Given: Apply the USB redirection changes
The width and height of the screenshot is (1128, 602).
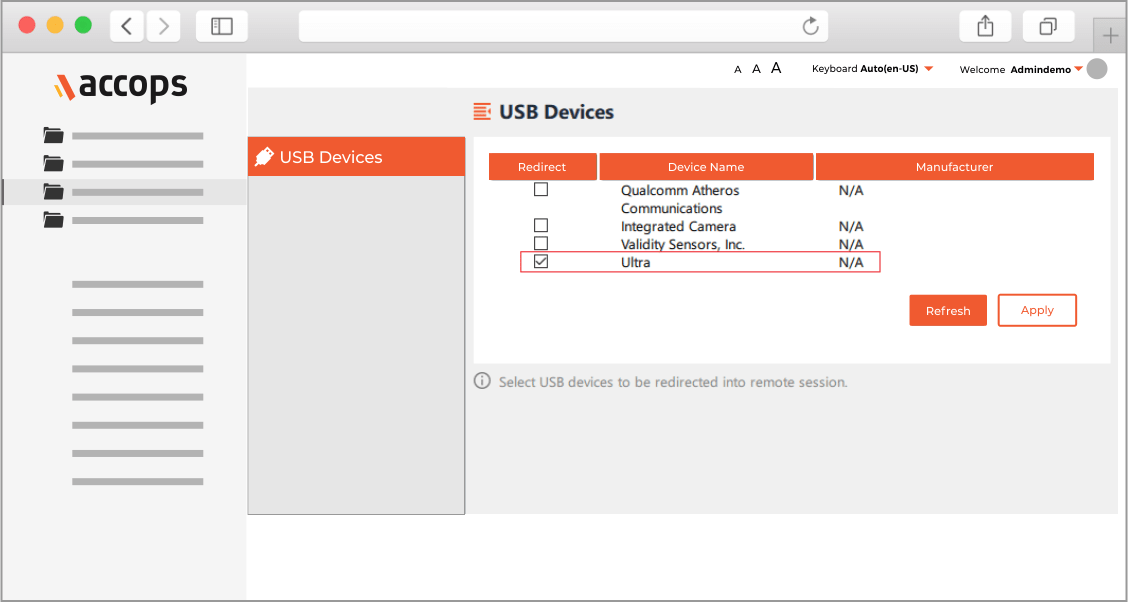Looking at the screenshot, I should click(1037, 310).
